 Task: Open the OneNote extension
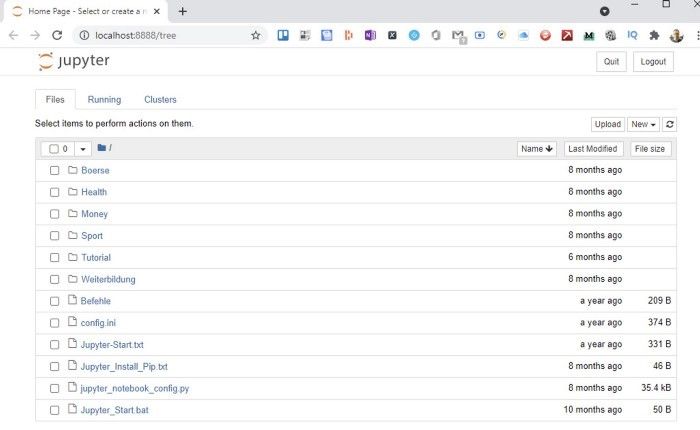click(x=370, y=35)
